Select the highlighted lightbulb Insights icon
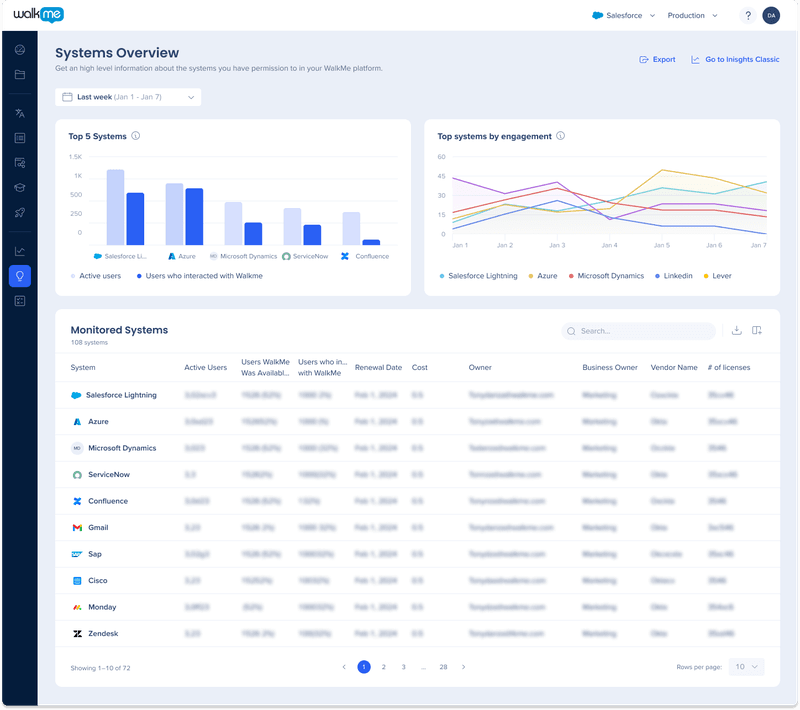The image size is (800, 710). [x=20, y=276]
